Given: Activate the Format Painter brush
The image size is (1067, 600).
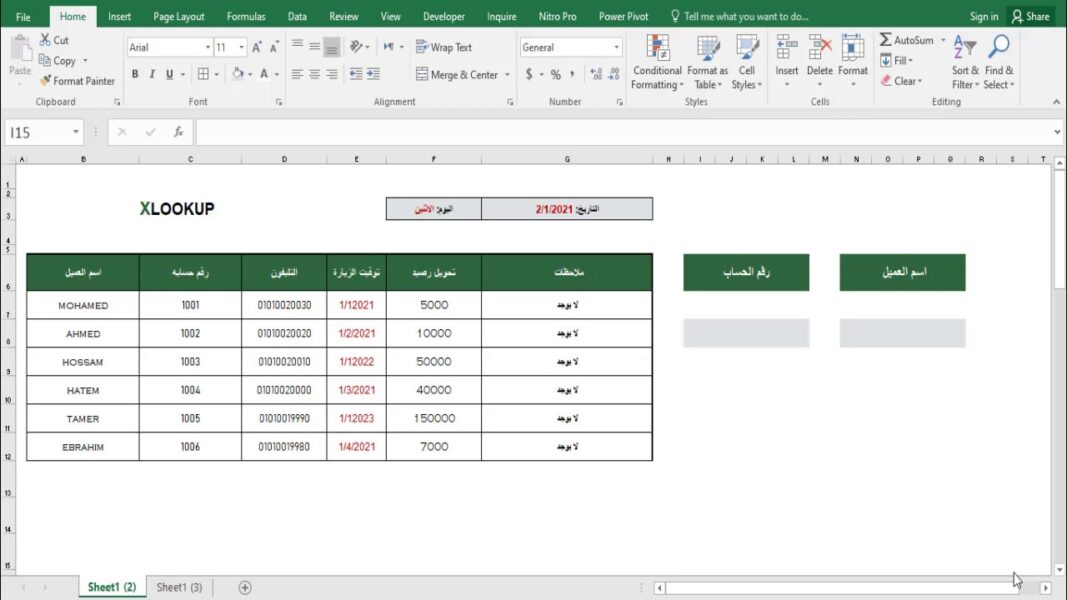Looking at the screenshot, I should [45, 81].
